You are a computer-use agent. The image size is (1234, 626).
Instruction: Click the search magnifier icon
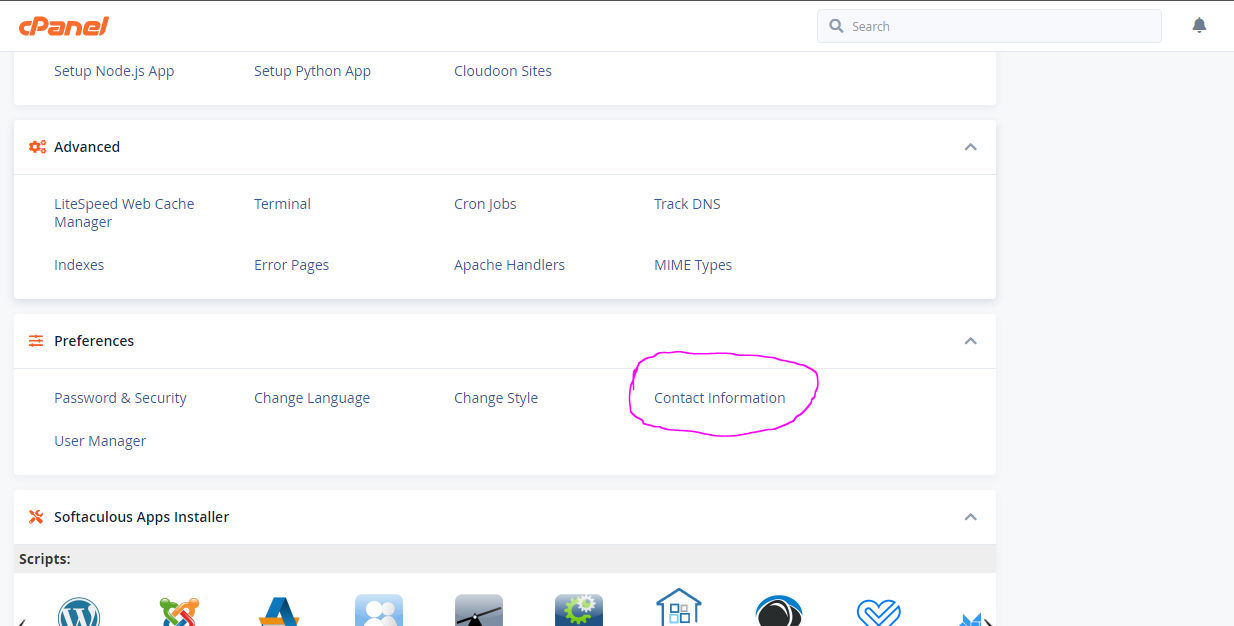pyautogui.click(x=836, y=25)
